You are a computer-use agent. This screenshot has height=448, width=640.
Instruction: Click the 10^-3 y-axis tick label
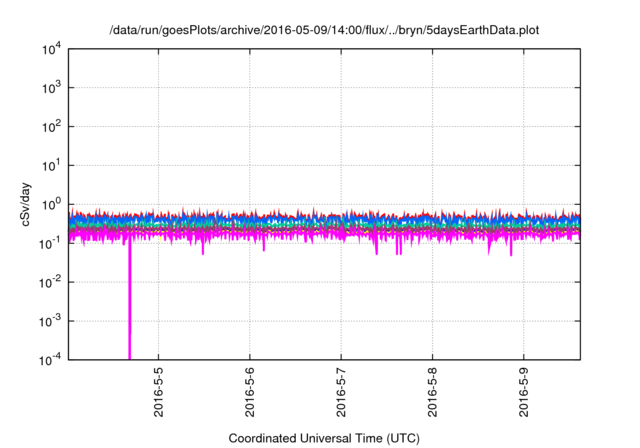tap(50, 321)
